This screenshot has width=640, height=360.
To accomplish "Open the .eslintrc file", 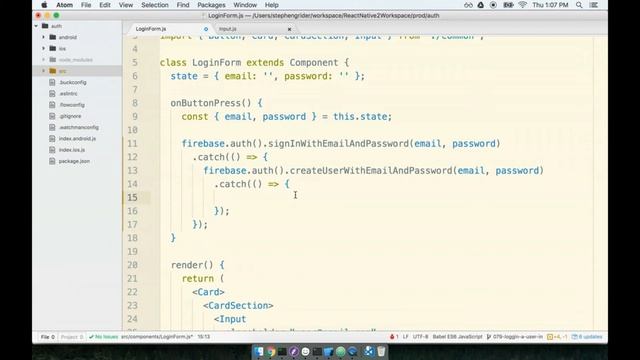I will (68, 93).
